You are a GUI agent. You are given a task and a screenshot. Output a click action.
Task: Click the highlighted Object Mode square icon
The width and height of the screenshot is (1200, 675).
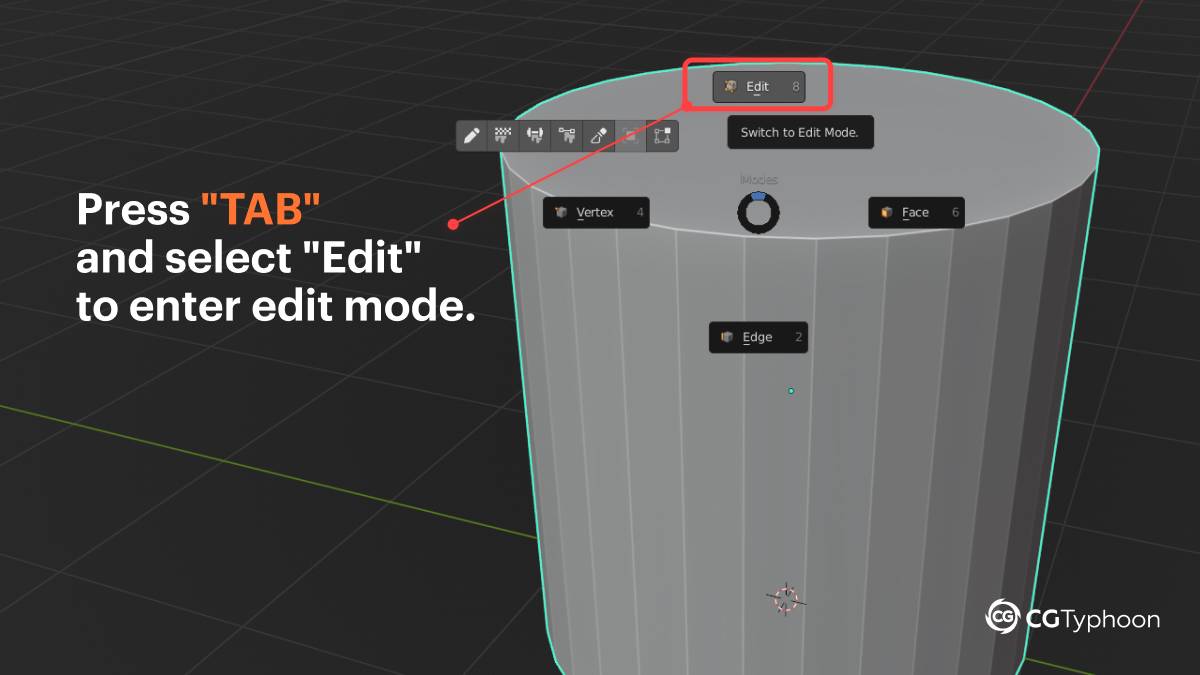pos(630,136)
